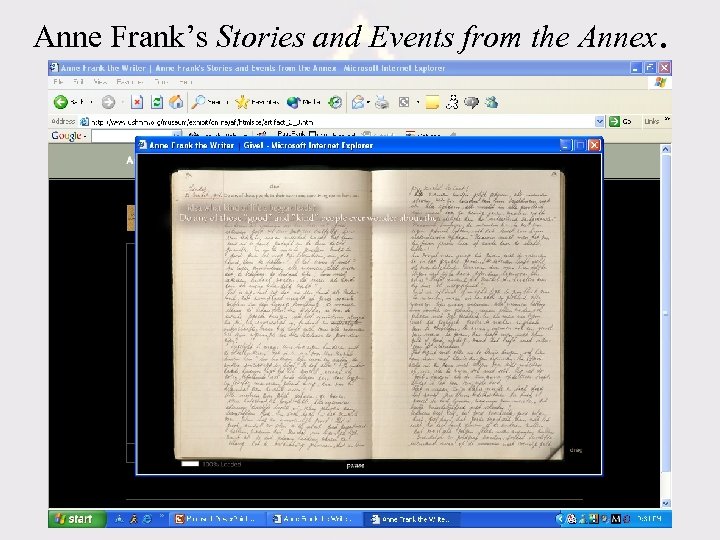Image resolution: width=720 pixels, height=540 pixels.
Task: Click the vertical scrollbar up arrow
Action: (x=665, y=149)
